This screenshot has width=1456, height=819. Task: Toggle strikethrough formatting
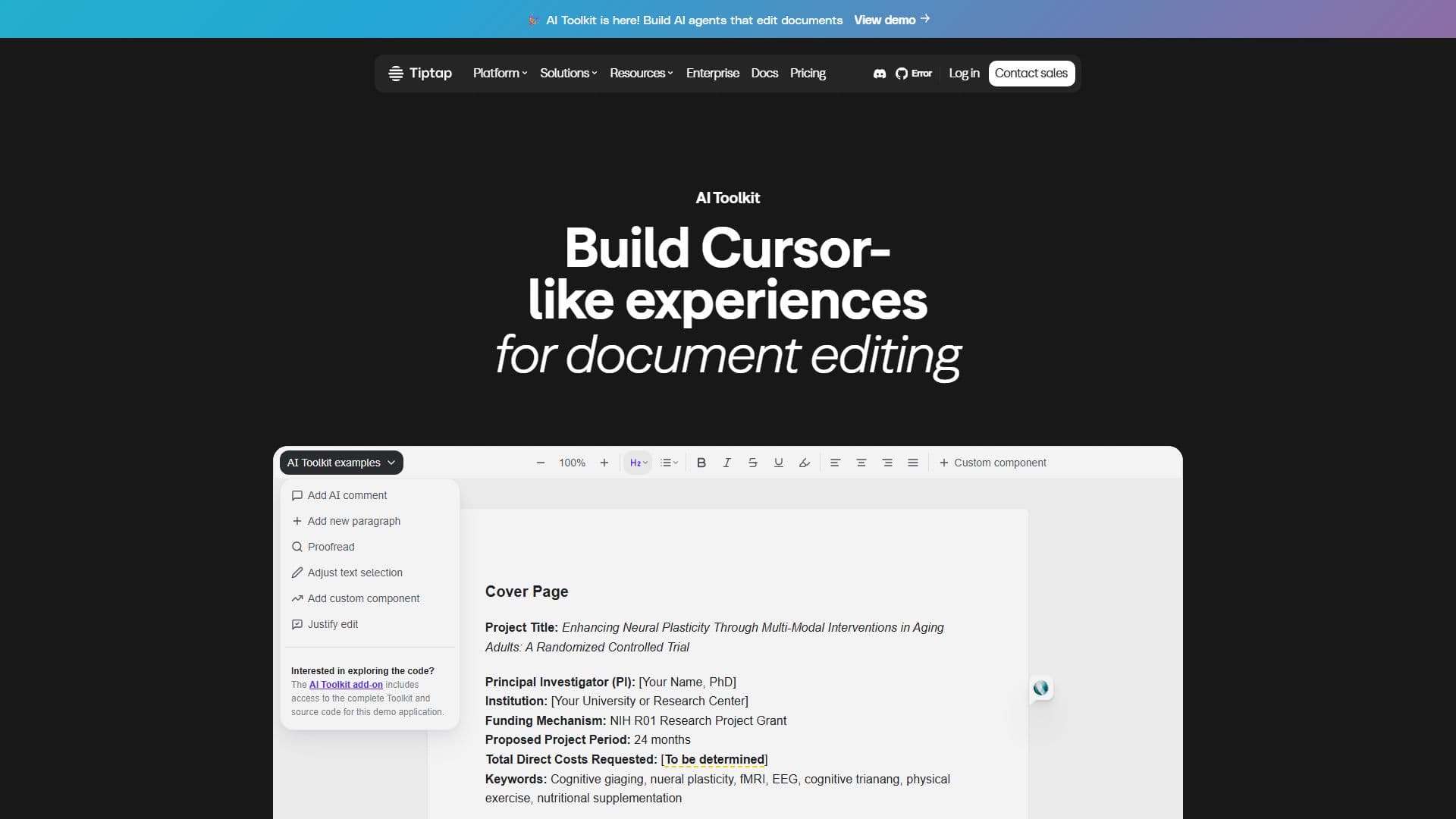coord(752,463)
